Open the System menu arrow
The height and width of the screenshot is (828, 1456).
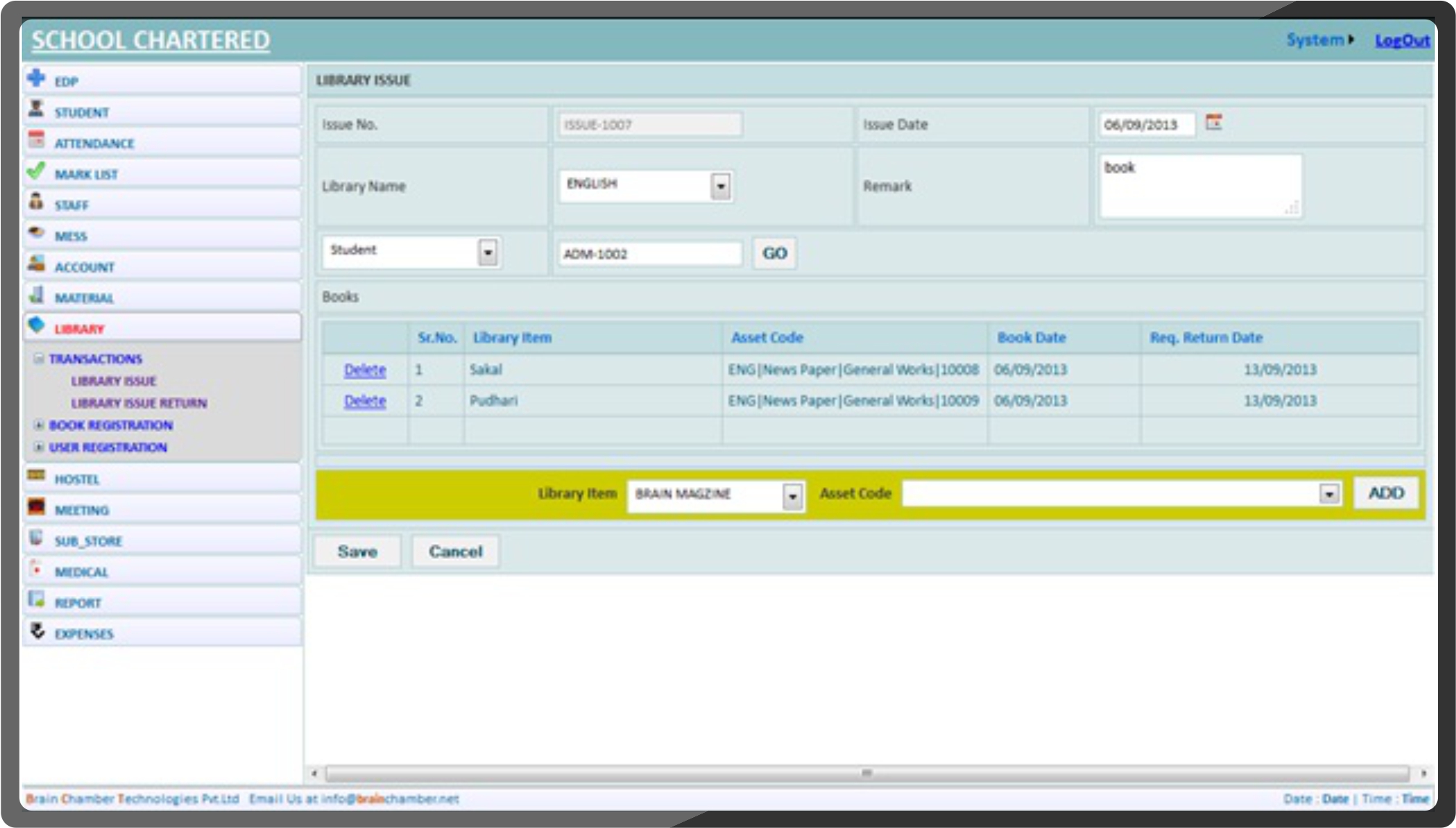tap(1351, 40)
